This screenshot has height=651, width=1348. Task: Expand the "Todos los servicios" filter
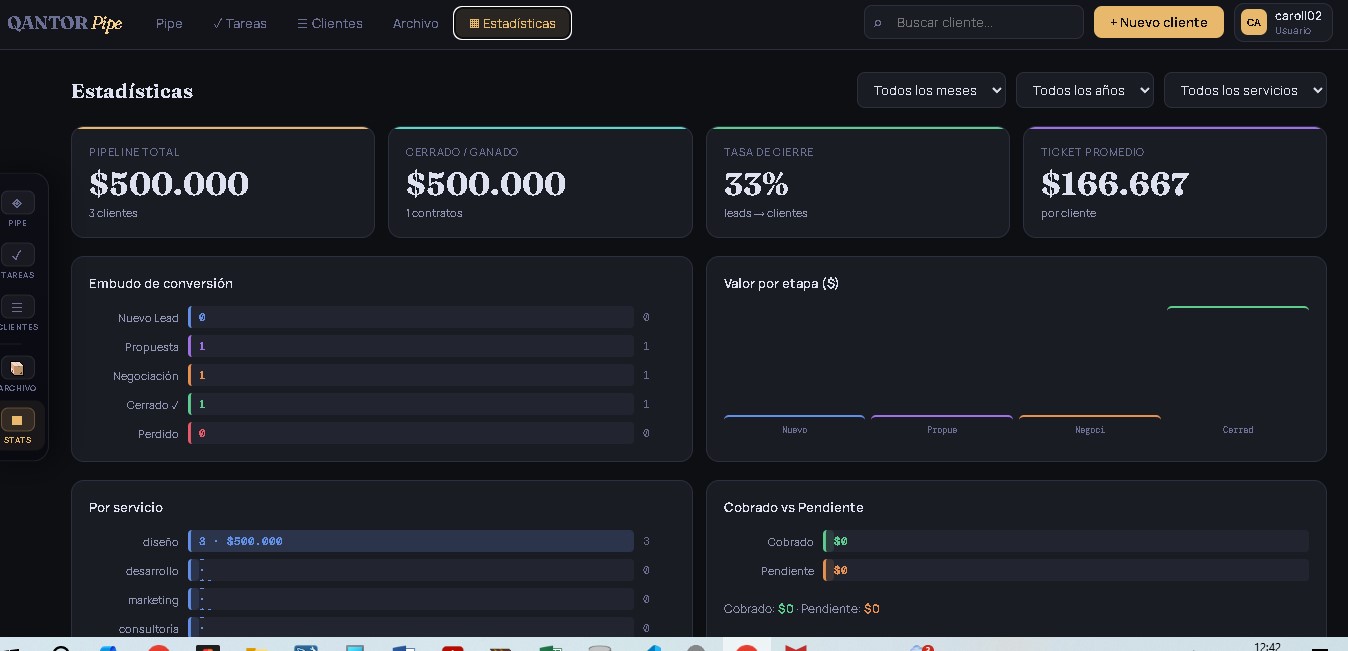click(x=1244, y=90)
